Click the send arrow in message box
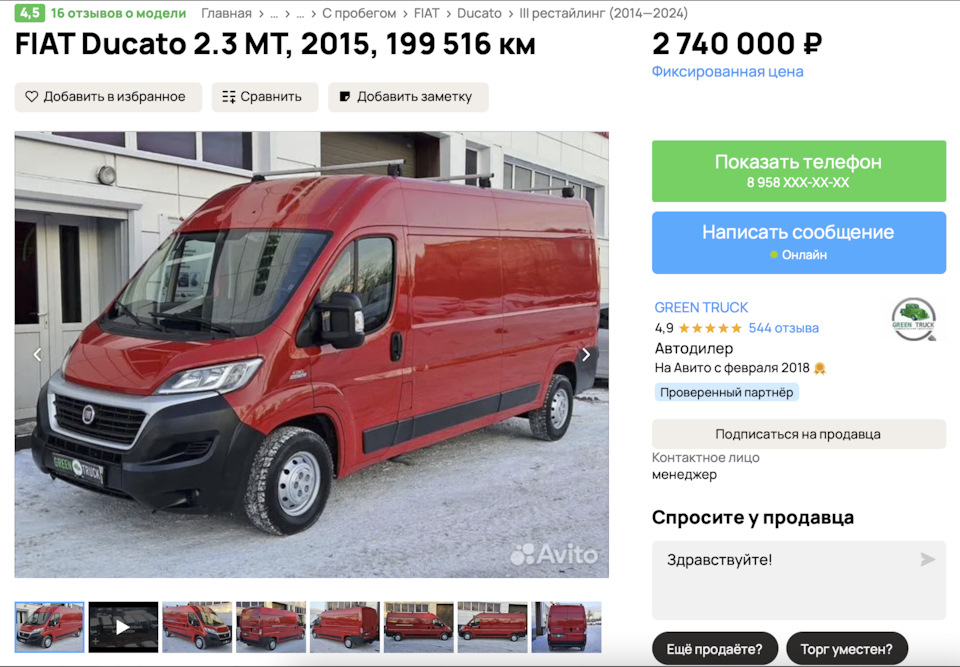960x667 pixels. (x=928, y=559)
